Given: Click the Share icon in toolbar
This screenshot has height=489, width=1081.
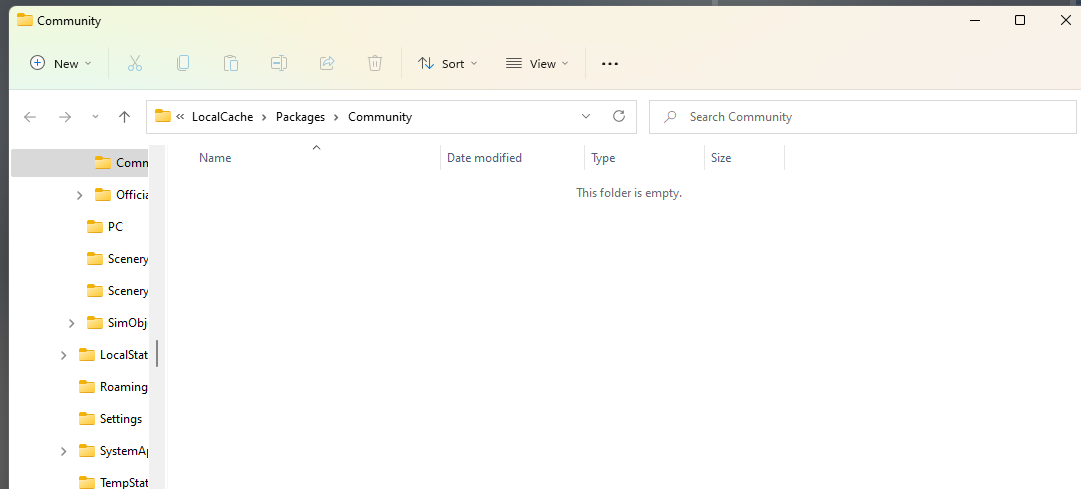Looking at the screenshot, I should 327,63.
